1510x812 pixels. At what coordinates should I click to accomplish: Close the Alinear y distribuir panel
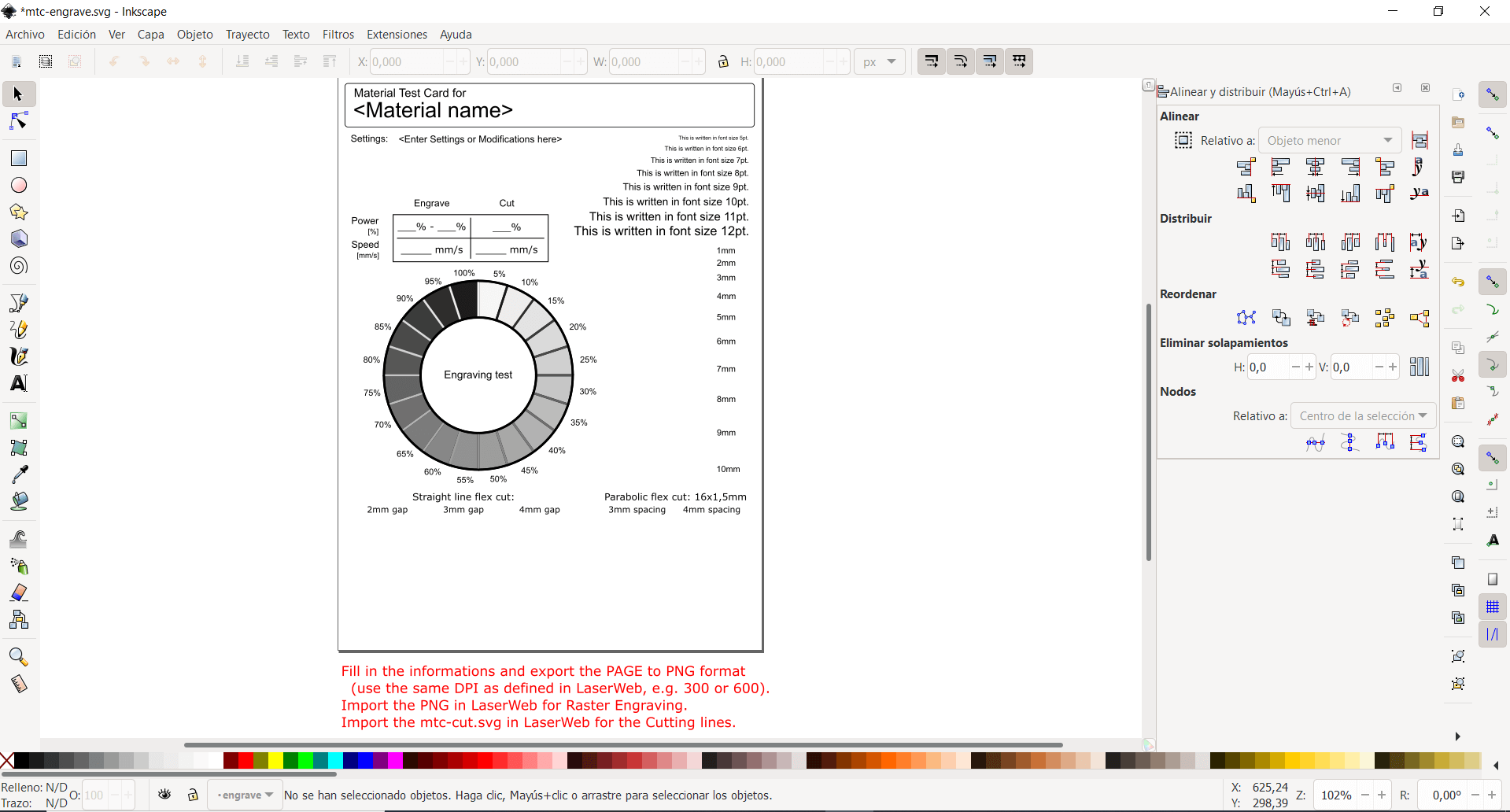tap(1425, 88)
